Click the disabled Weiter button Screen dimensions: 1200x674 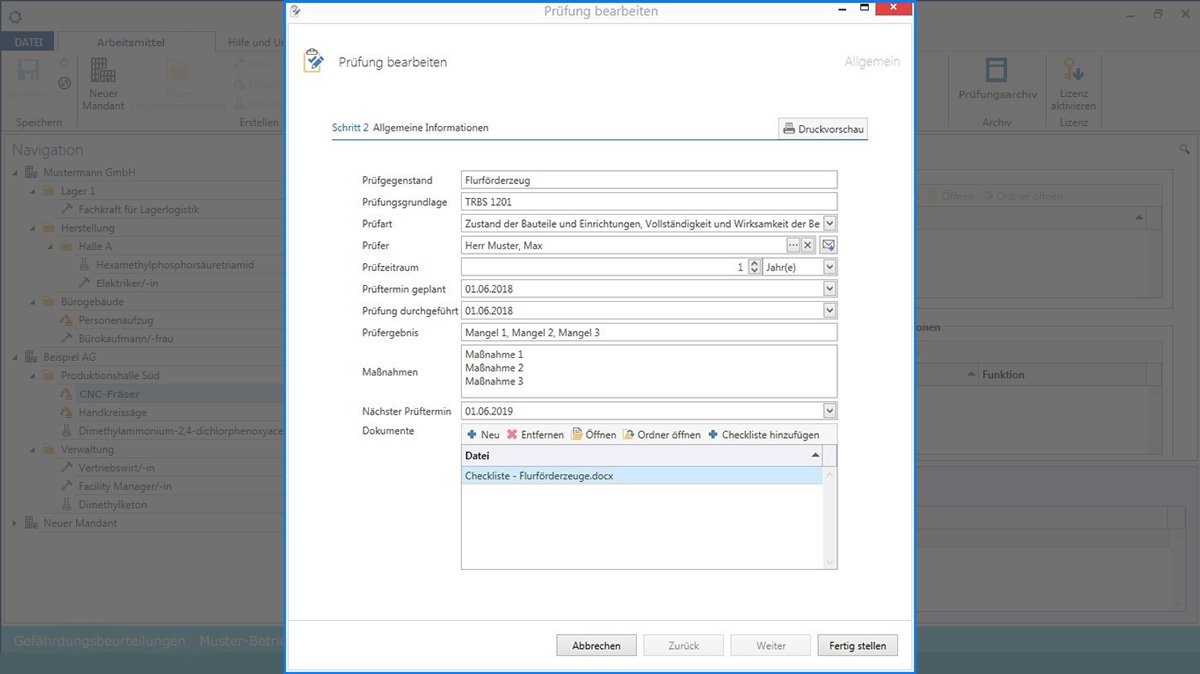coord(770,645)
